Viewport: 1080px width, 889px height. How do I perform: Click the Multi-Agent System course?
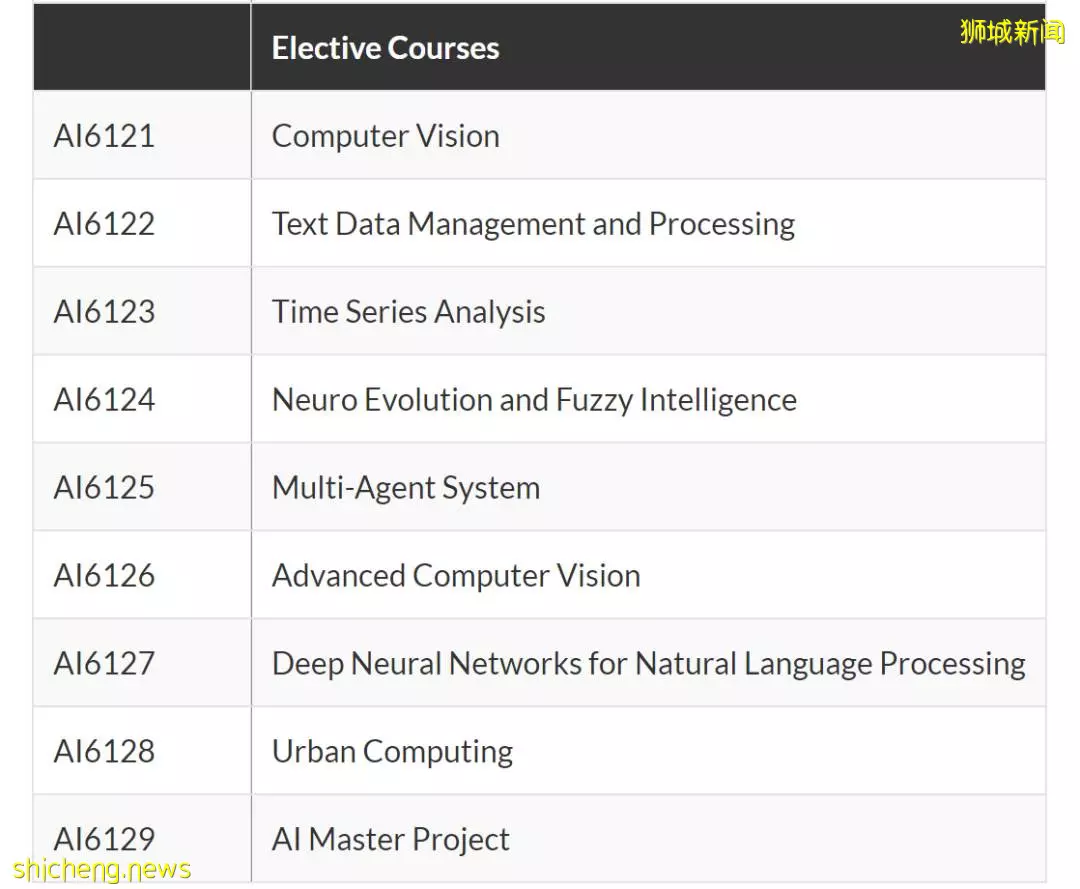(406, 488)
